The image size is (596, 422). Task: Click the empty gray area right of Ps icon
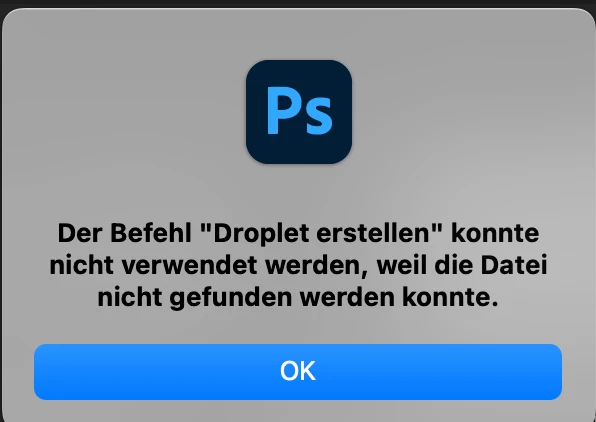point(471,112)
